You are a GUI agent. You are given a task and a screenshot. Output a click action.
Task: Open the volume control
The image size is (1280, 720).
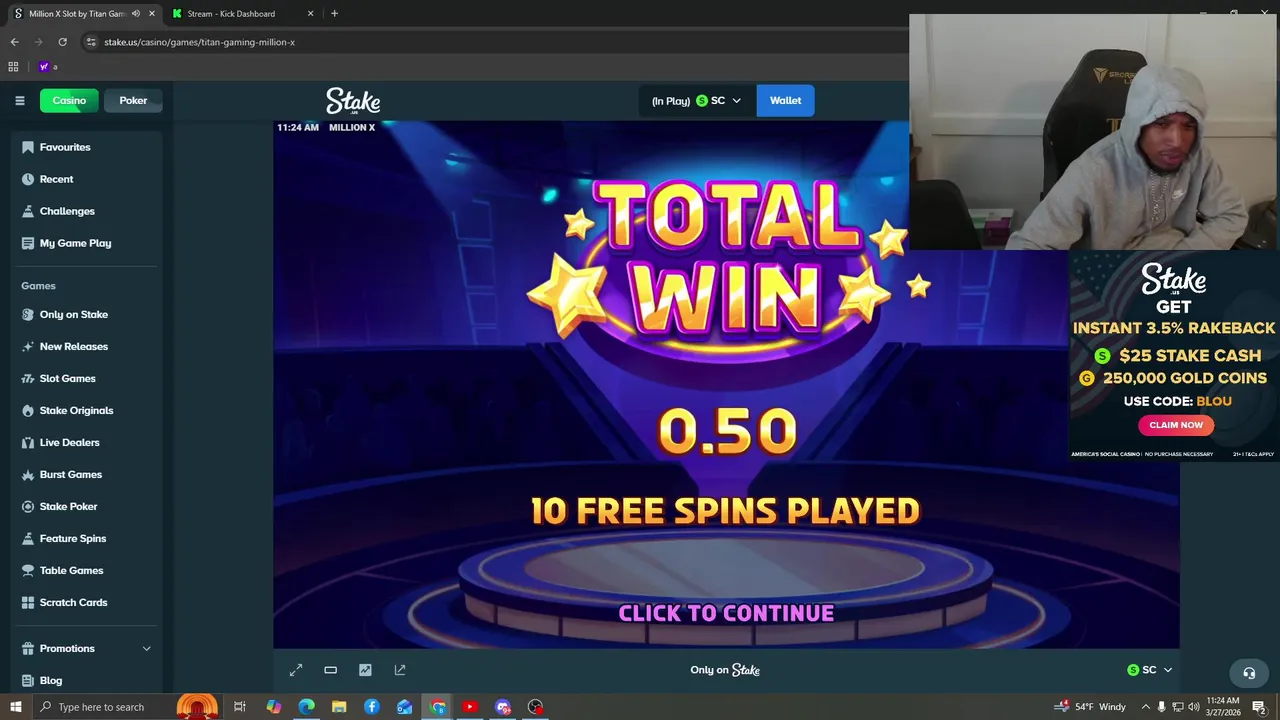[x=1193, y=707]
